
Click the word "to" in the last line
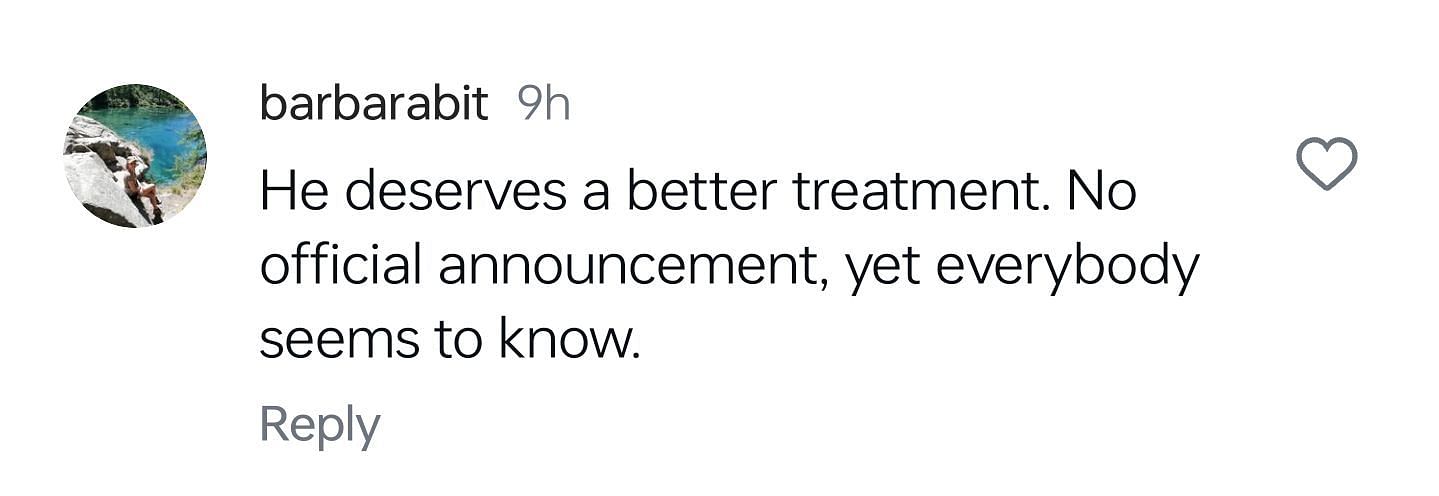[x=458, y=343]
